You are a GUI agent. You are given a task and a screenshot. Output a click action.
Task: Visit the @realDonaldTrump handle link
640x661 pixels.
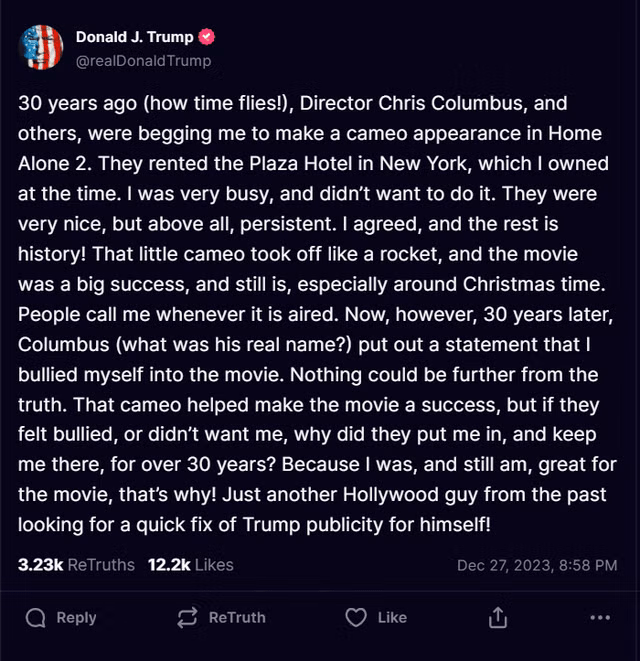point(143,61)
